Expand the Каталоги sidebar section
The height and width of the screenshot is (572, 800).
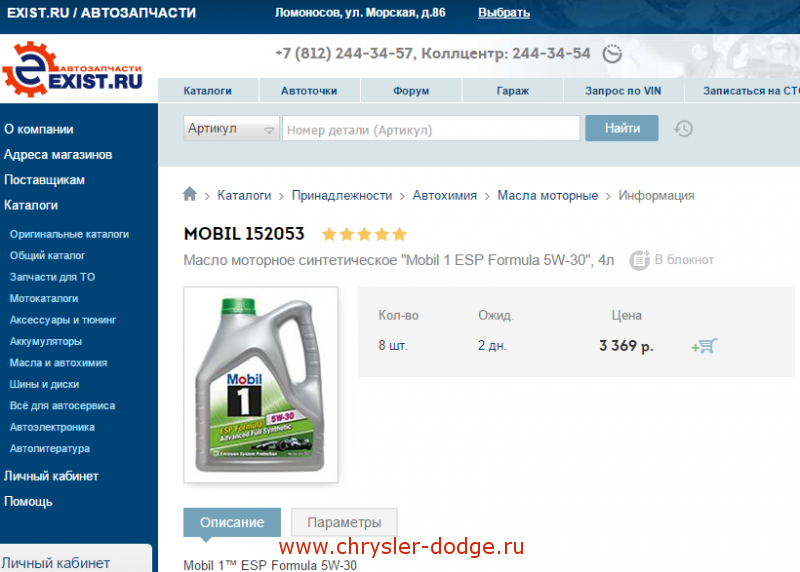pyautogui.click(x=31, y=205)
